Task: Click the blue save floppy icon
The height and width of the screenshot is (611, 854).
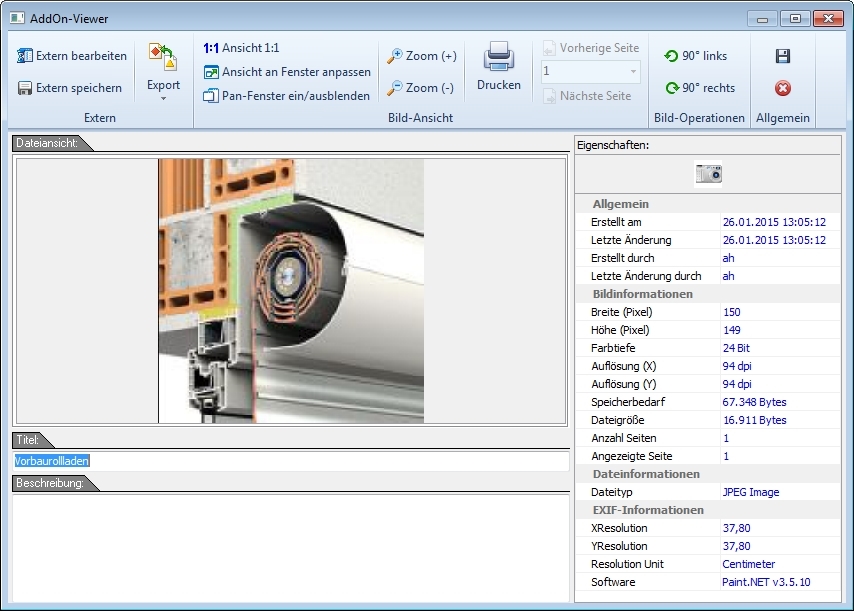Action: point(783,56)
